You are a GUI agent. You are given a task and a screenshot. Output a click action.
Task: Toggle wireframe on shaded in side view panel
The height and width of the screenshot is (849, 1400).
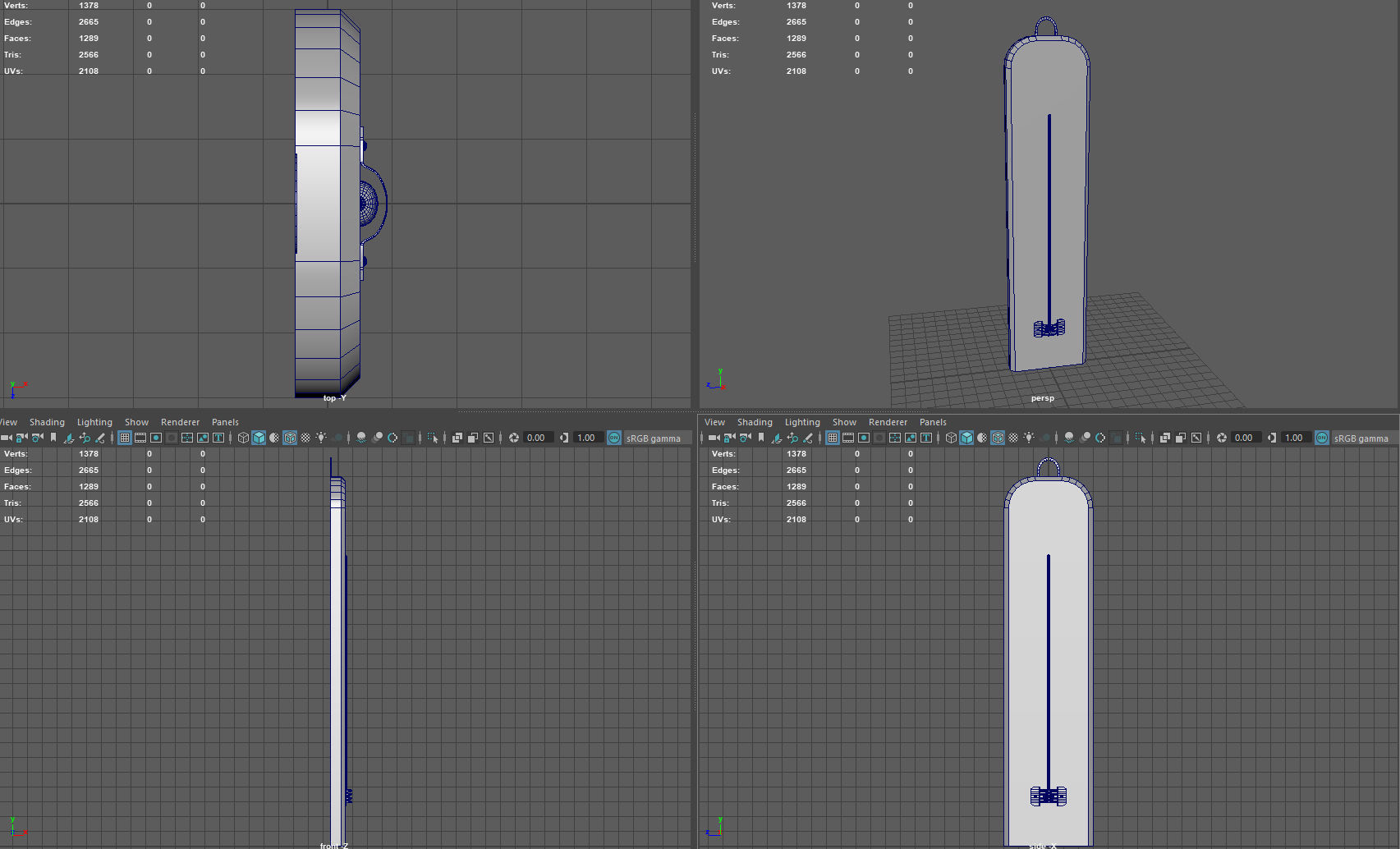point(998,438)
